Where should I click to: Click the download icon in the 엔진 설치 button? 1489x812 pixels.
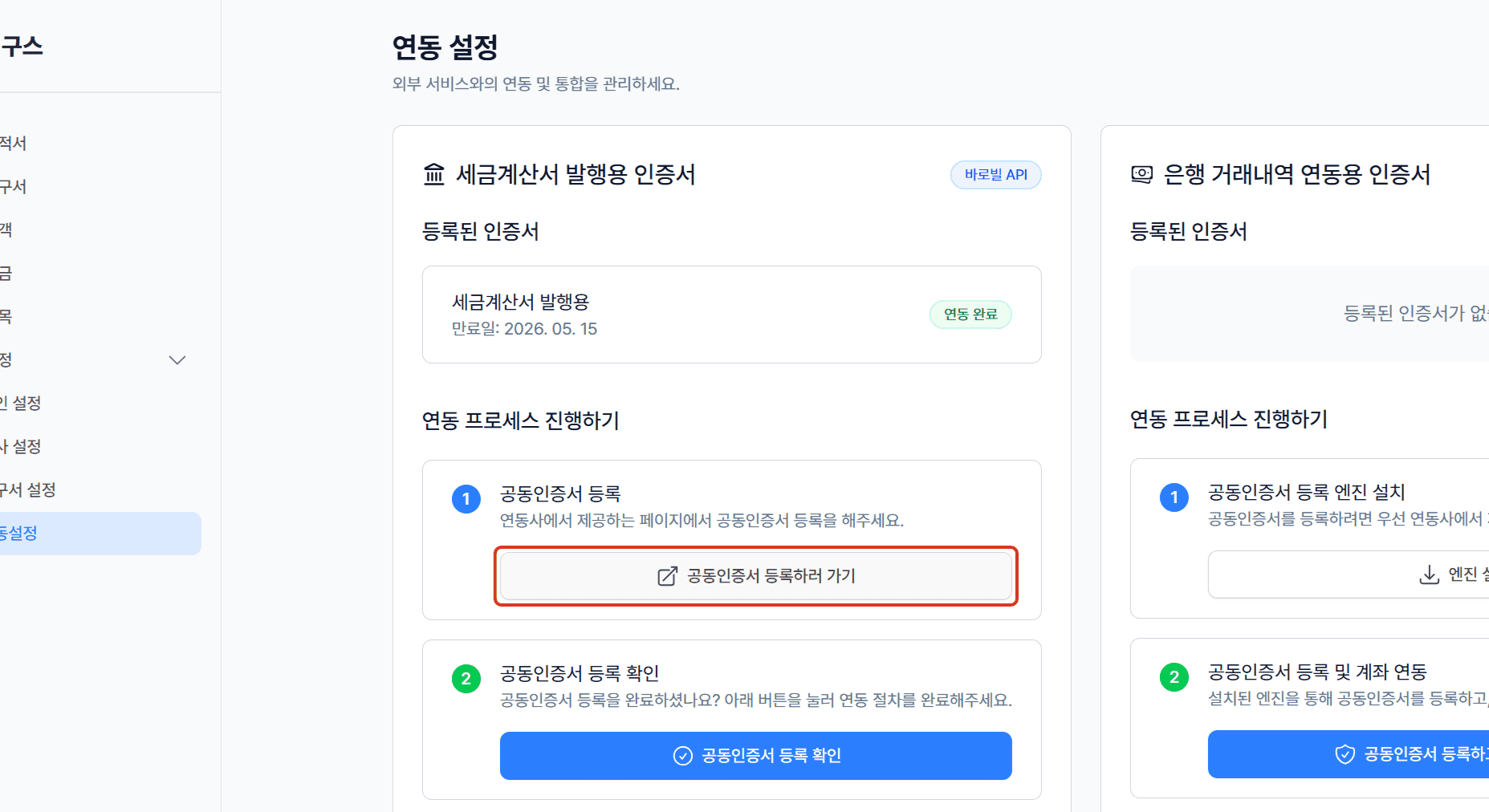[1429, 574]
